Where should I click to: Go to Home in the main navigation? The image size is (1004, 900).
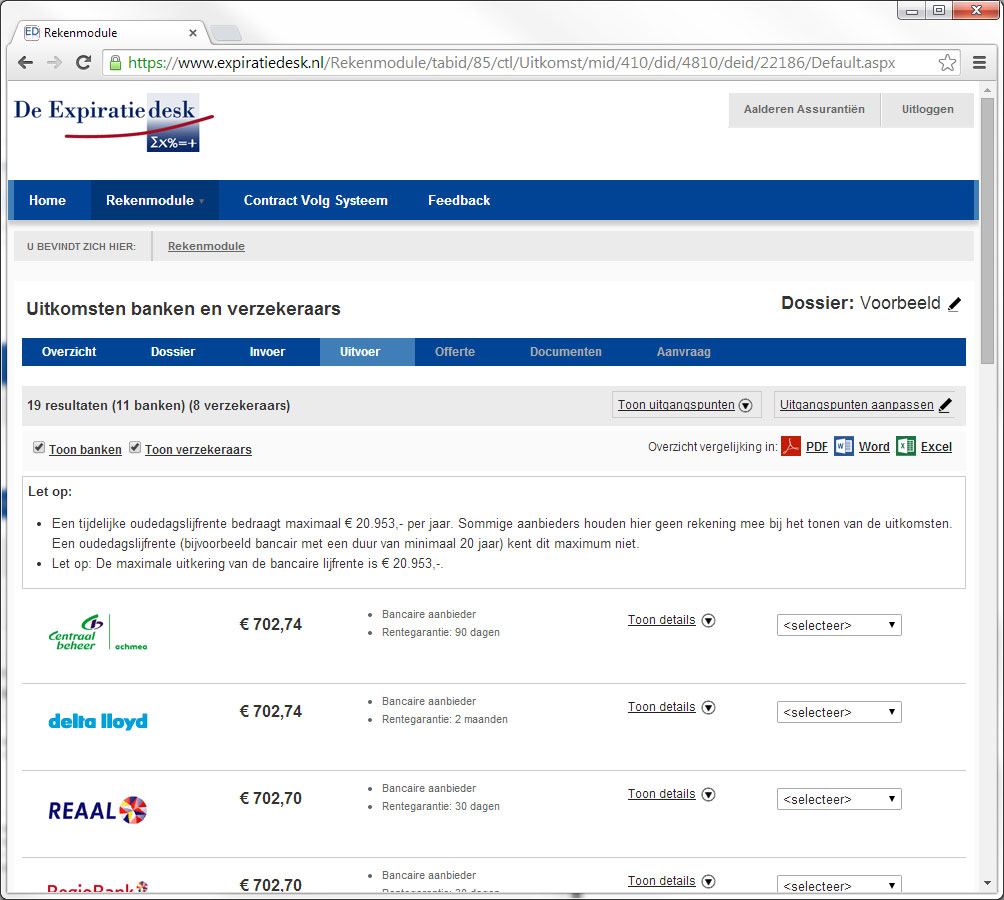(x=47, y=200)
